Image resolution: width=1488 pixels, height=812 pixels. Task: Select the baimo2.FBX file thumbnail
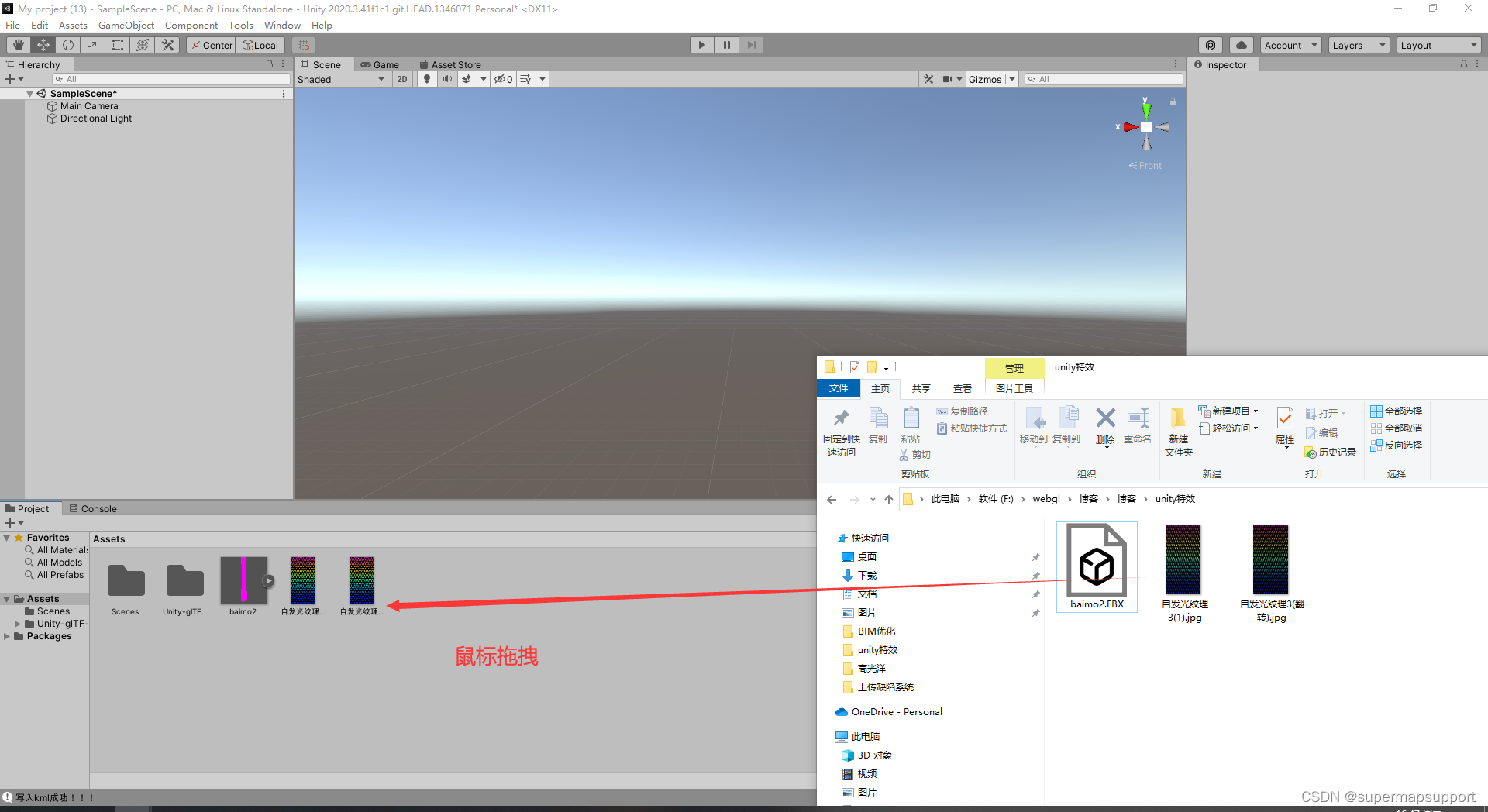[1096, 562]
